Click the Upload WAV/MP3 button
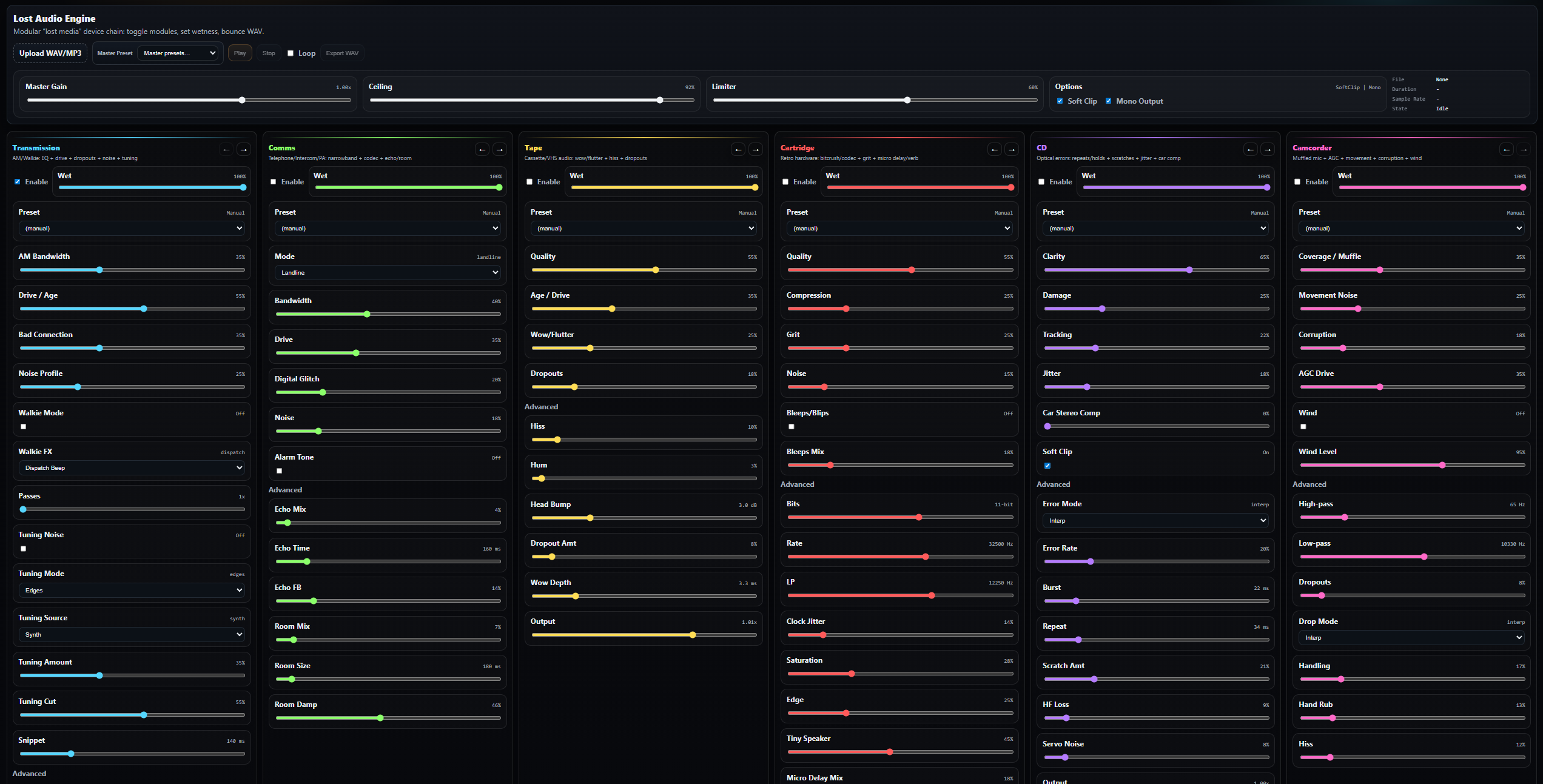 [x=50, y=53]
